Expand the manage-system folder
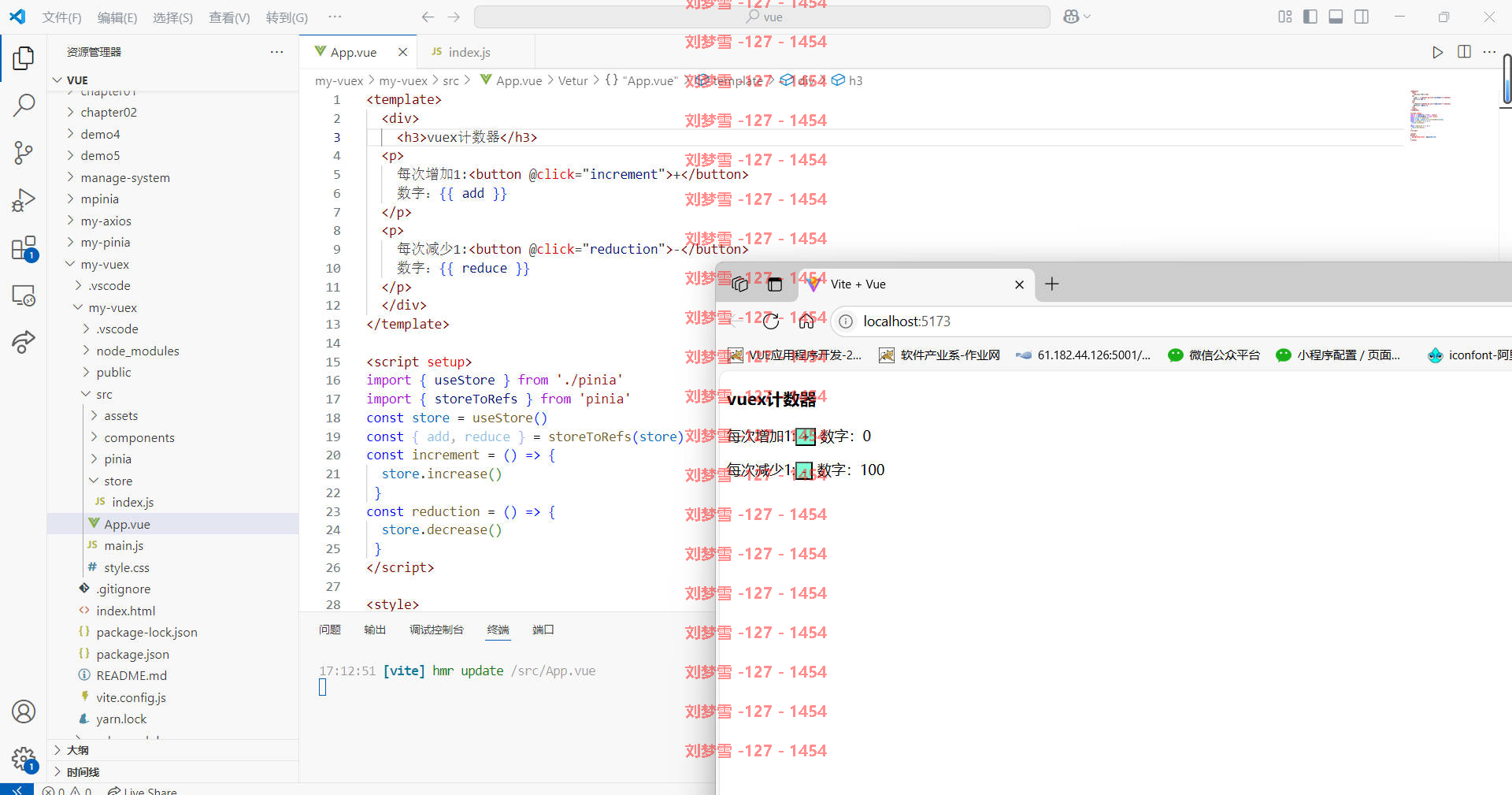Image resolution: width=1512 pixels, height=795 pixels. 124,177
